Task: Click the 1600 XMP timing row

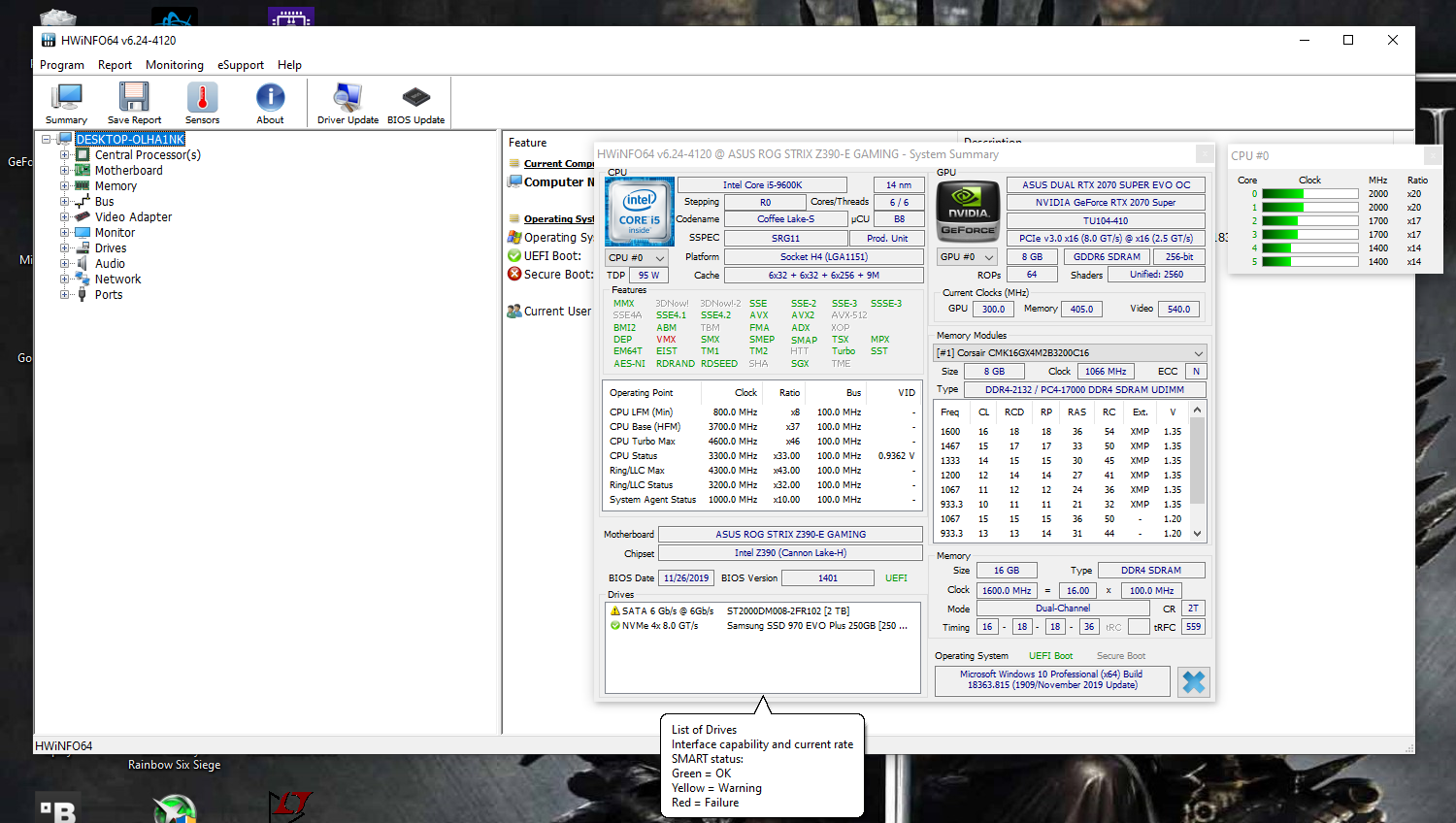Action: tap(1061, 432)
